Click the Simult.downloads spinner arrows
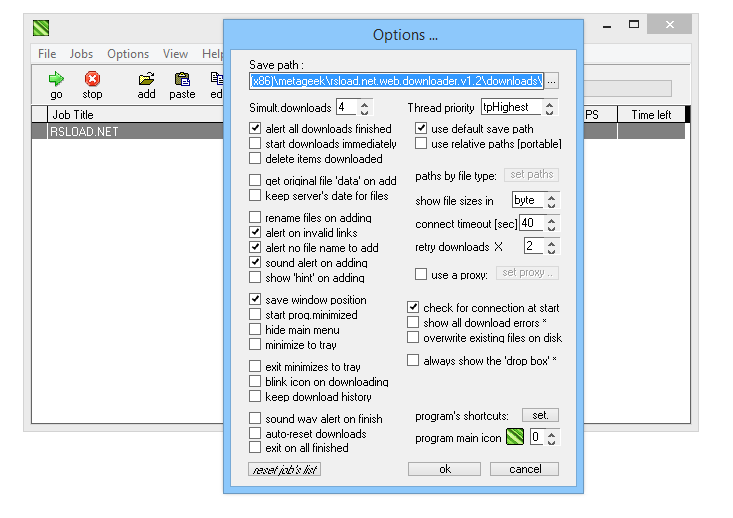Viewport: 733px width, 518px height. point(365,108)
